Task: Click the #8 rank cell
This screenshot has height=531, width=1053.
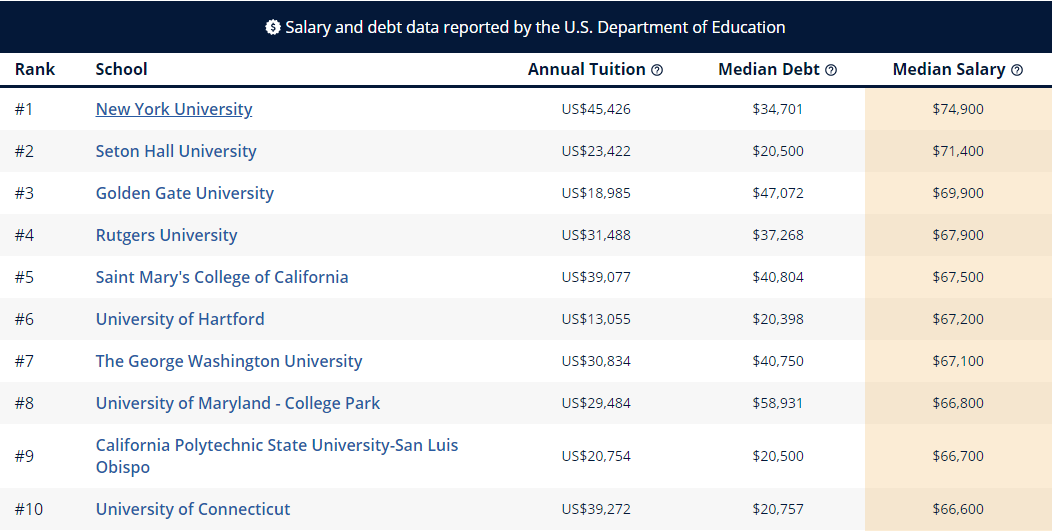Action: (x=24, y=403)
